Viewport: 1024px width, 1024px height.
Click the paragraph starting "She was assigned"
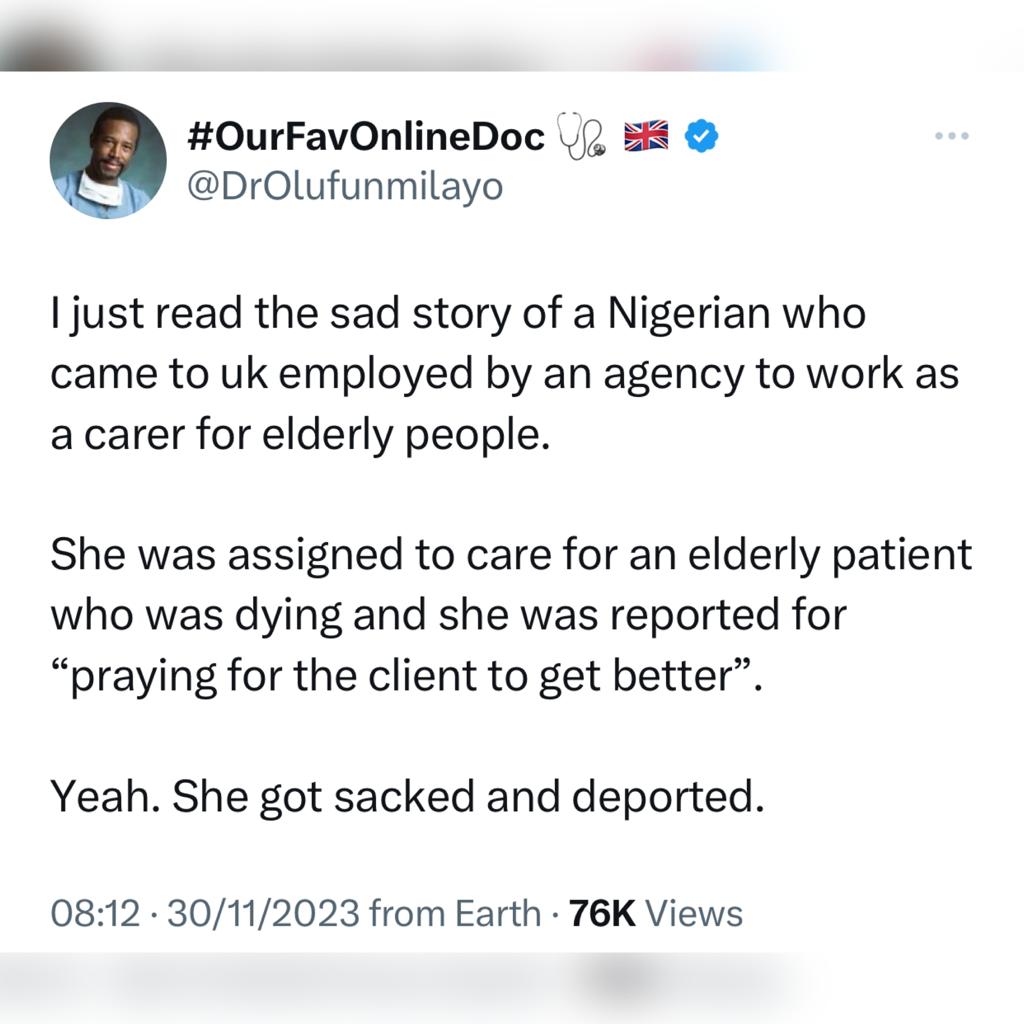pos(510,614)
